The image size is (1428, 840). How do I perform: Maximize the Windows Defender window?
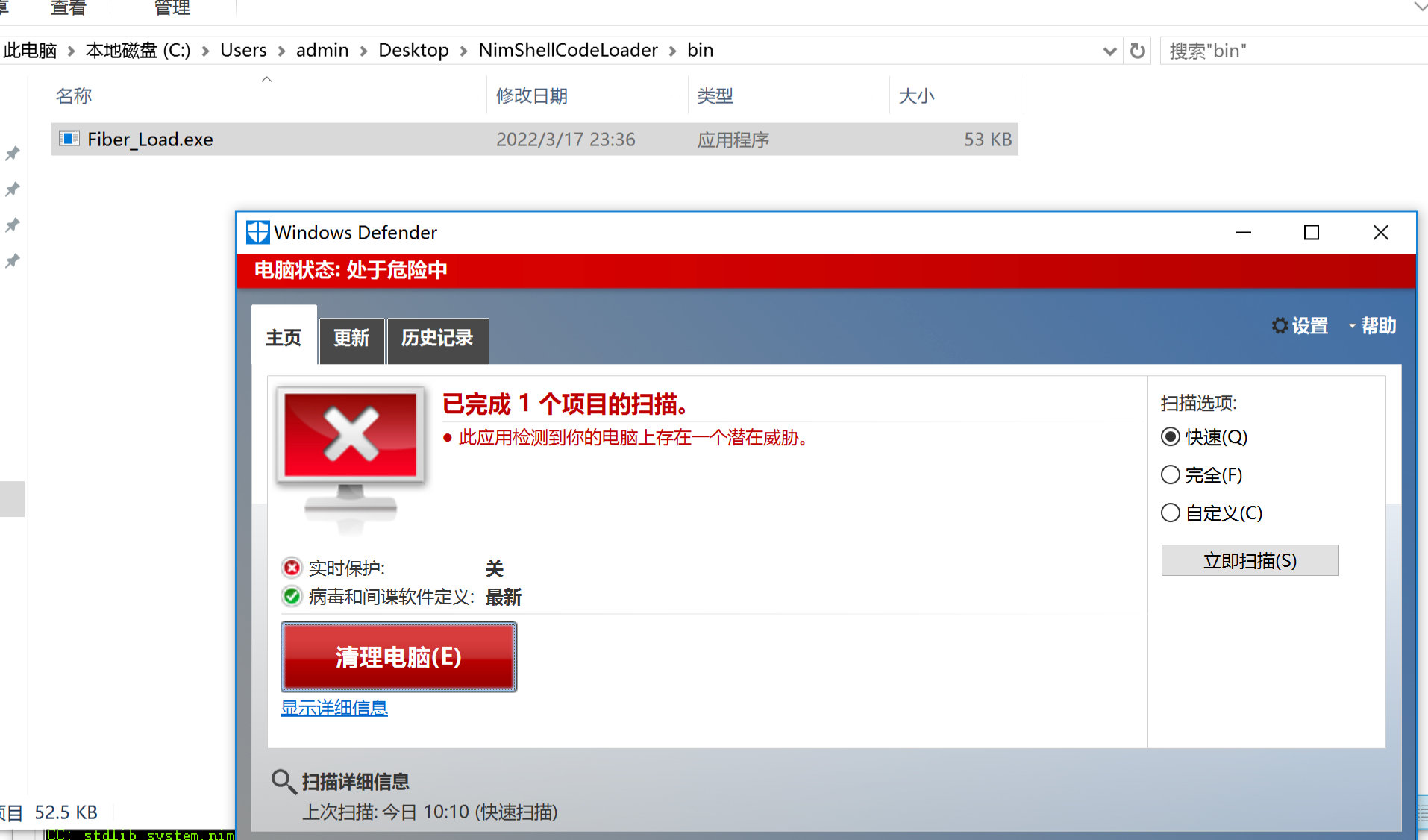[x=1312, y=233]
